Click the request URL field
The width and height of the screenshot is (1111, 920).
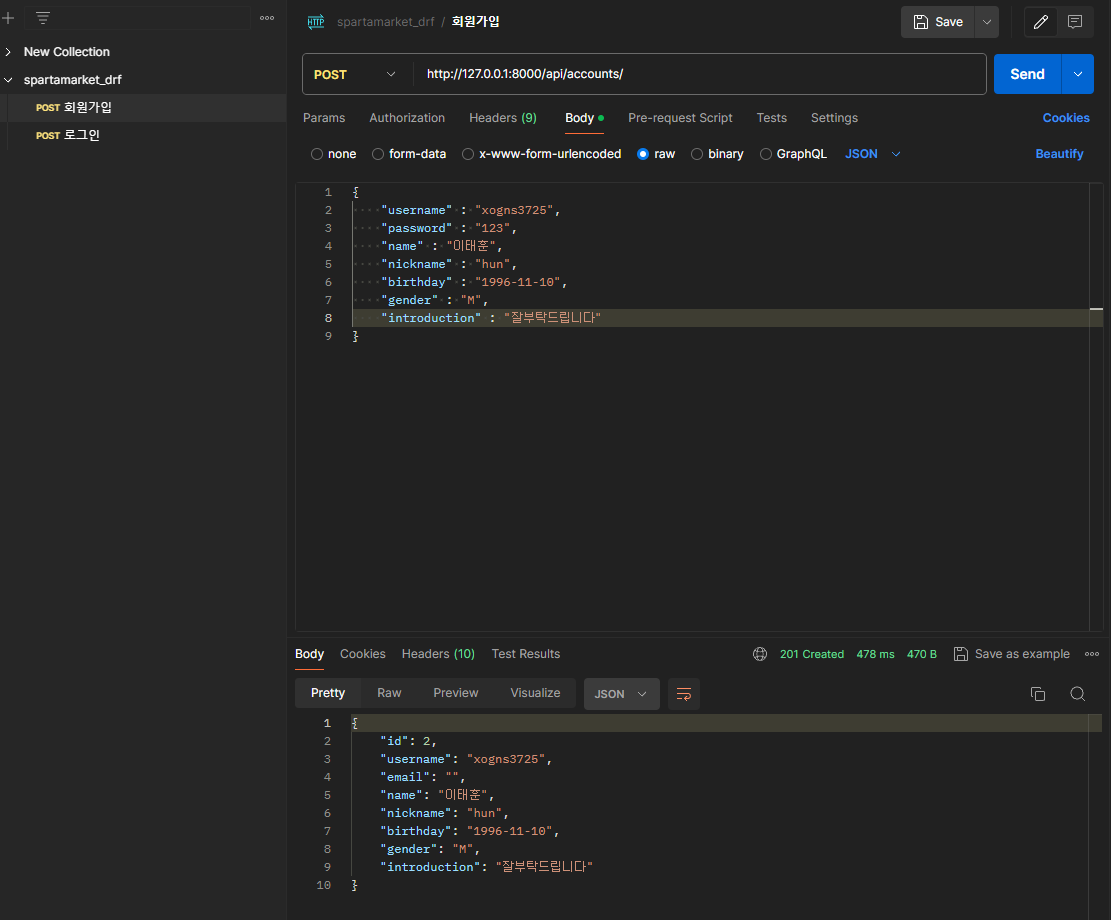[x=700, y=74]
